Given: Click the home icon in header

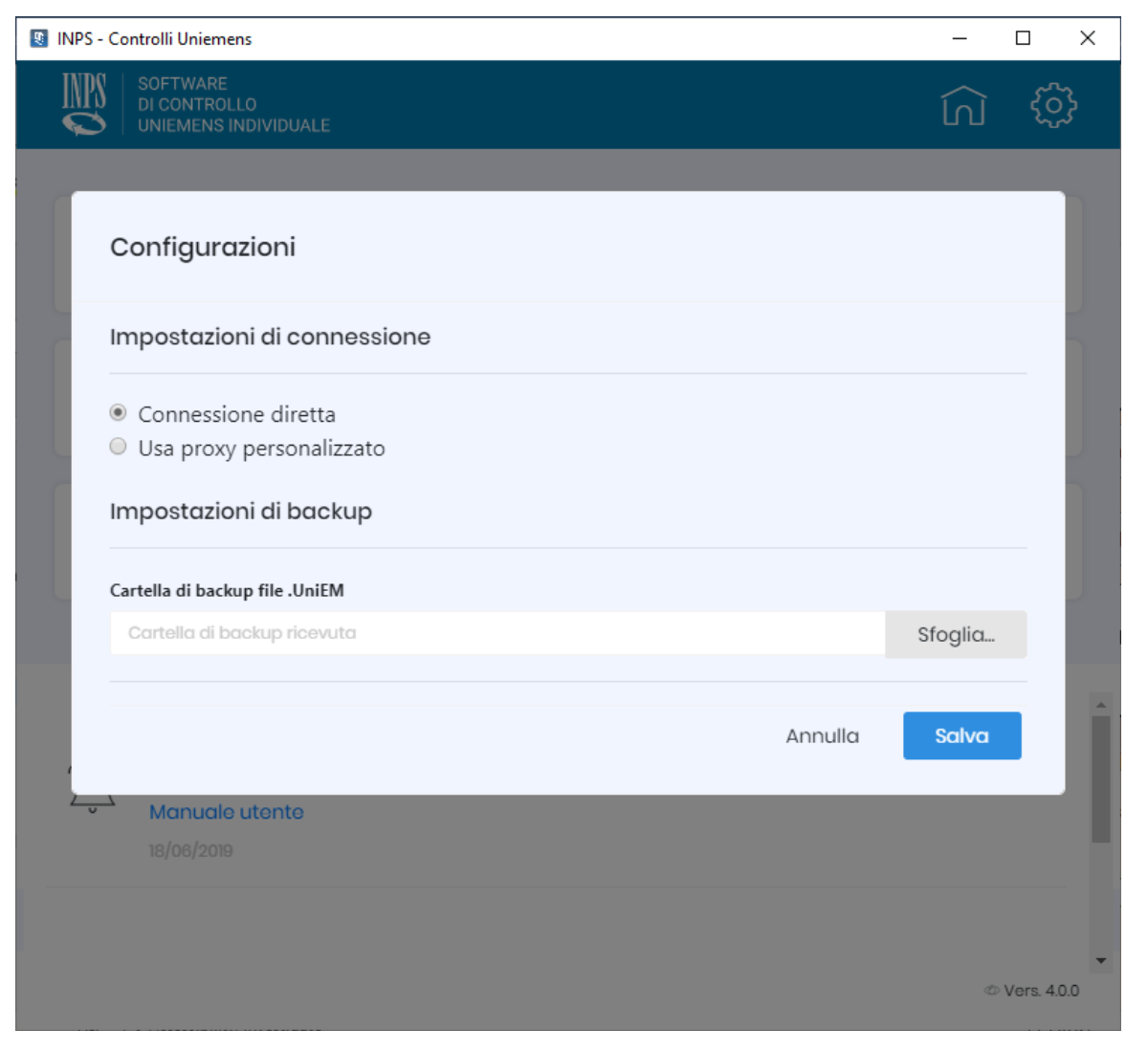Looking at the screenshot, I should (x=962, y=105).
